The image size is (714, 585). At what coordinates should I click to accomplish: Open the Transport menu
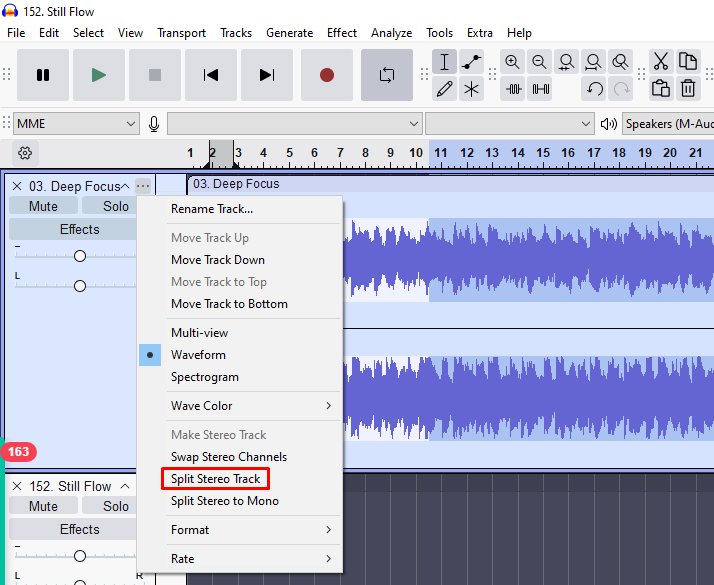coord(181,33)
